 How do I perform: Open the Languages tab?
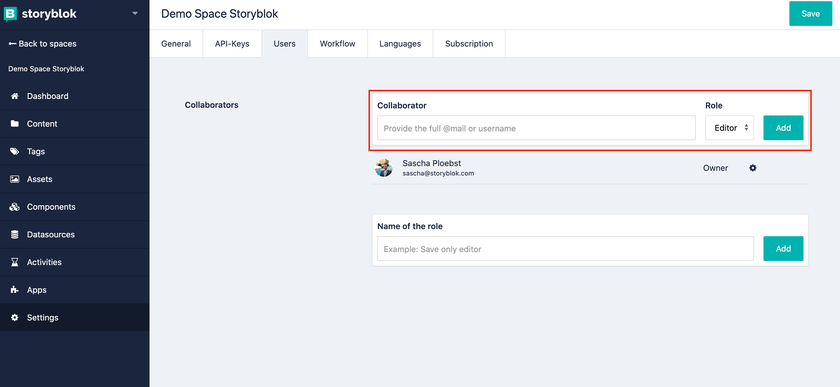(400, 44)
